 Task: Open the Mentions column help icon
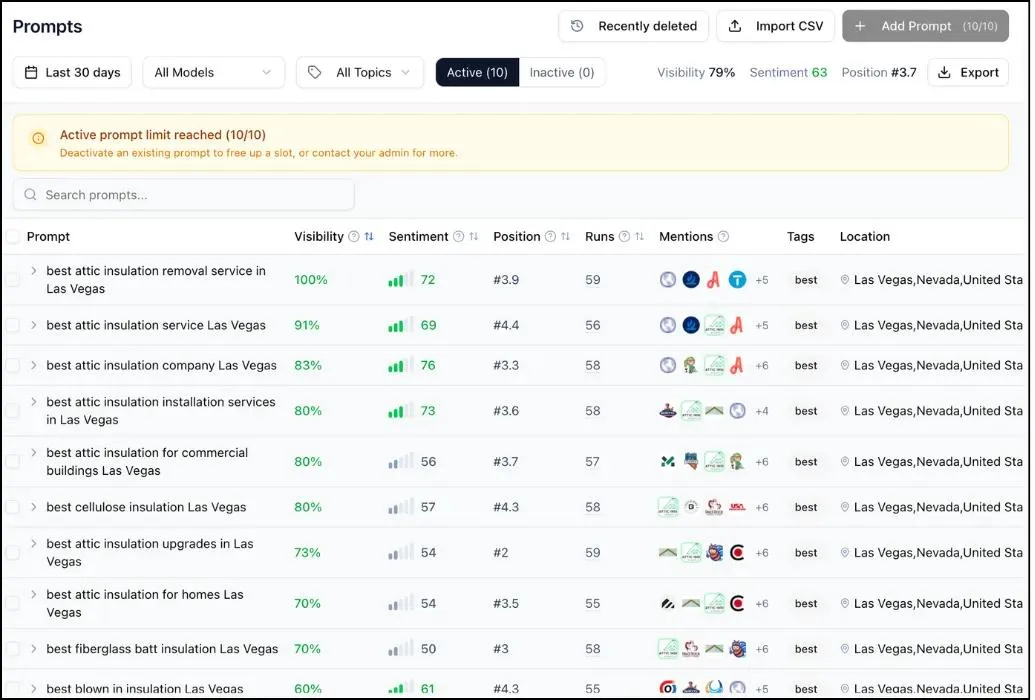(x=723, y=236)
